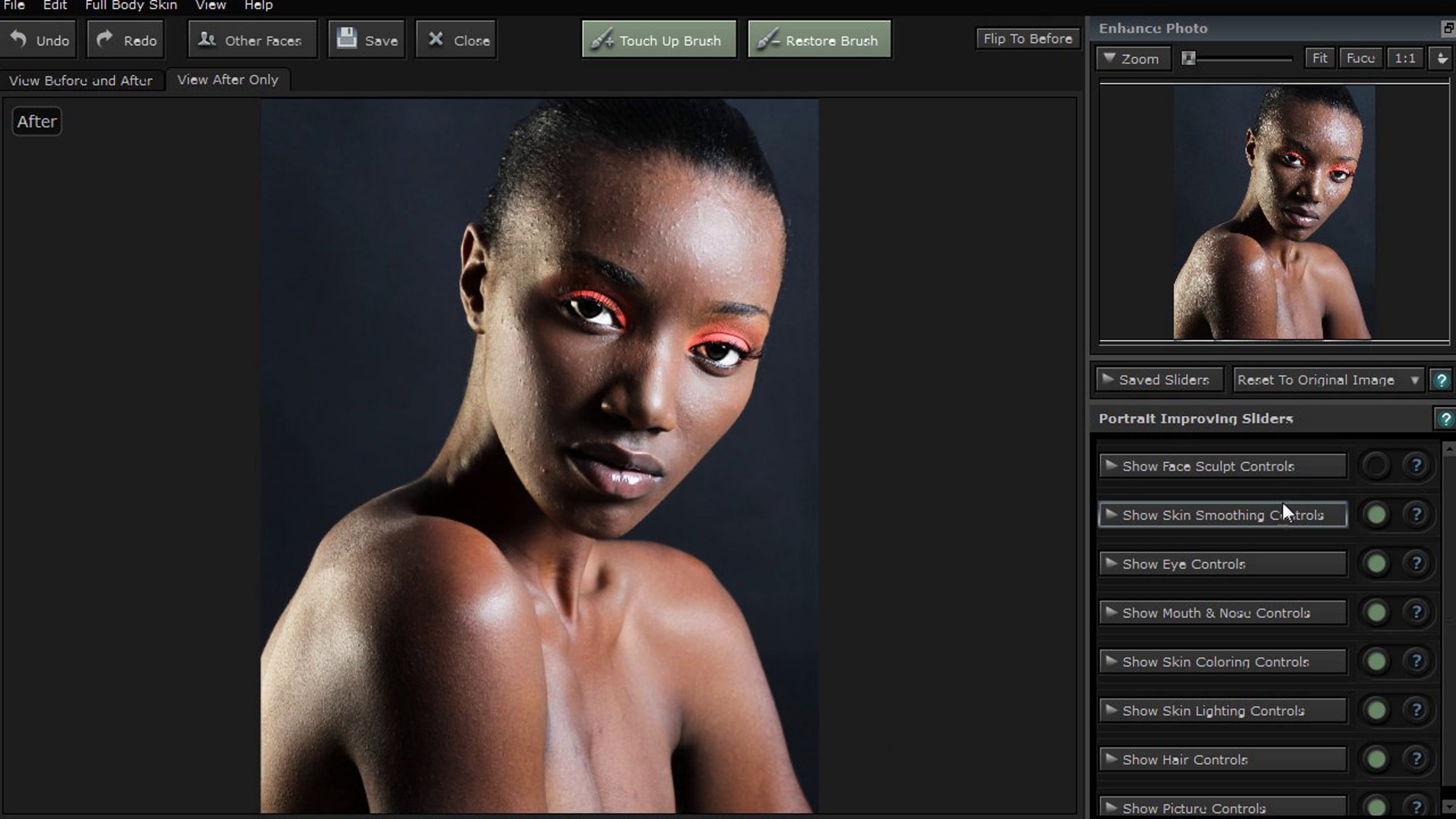
Task: Expand the Saved Sliders section
Action: click(1159, 380)
